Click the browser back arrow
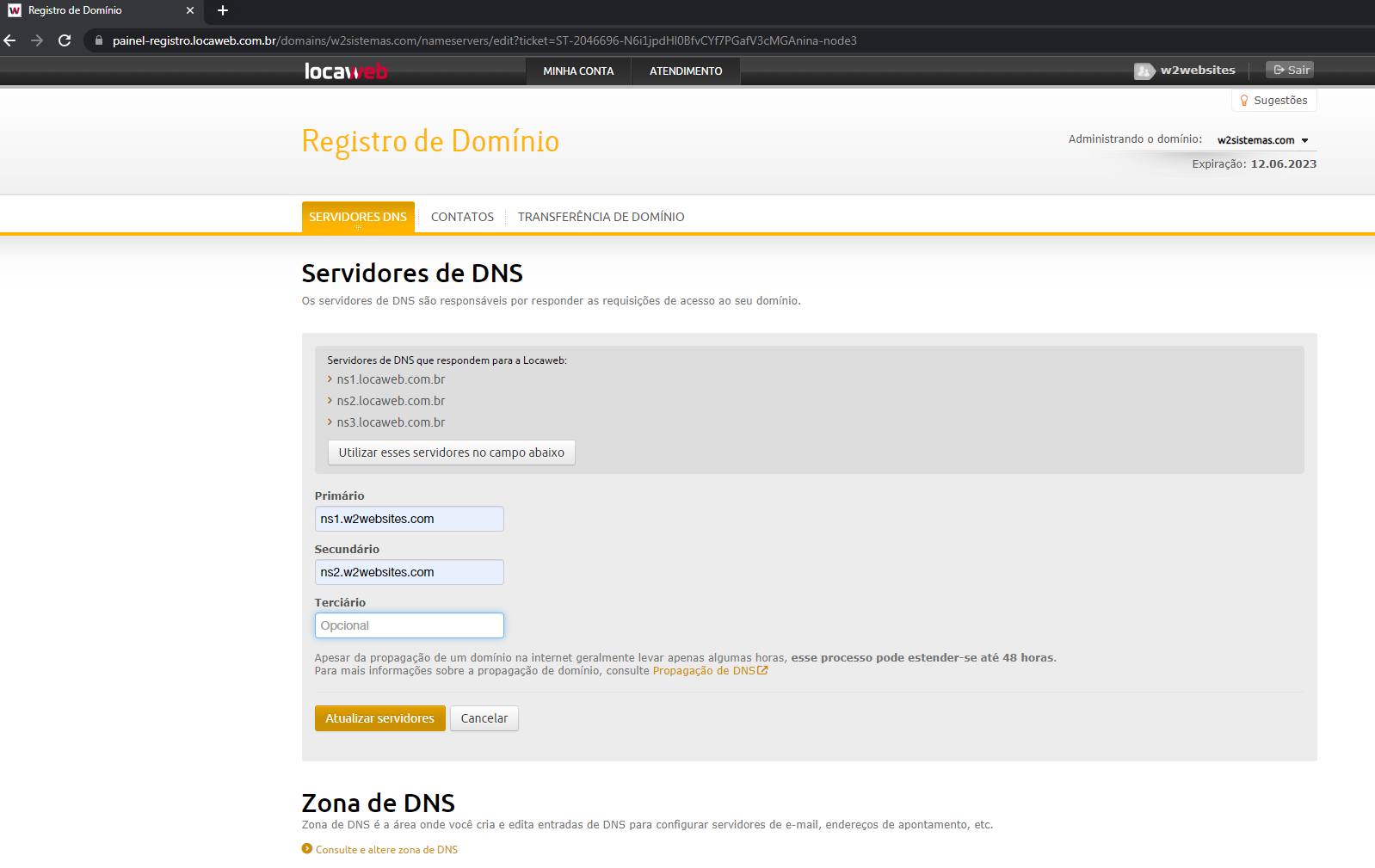The image size is (1375, 868). pos(10,40)
